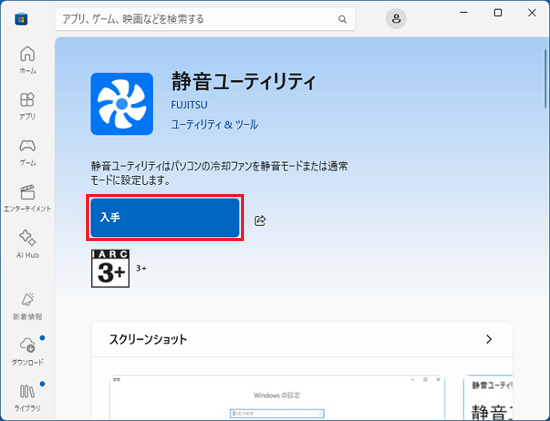550x421 pixels.
Task: Click the vertical scrollbar on the page
Action: (x=545, y=79)
